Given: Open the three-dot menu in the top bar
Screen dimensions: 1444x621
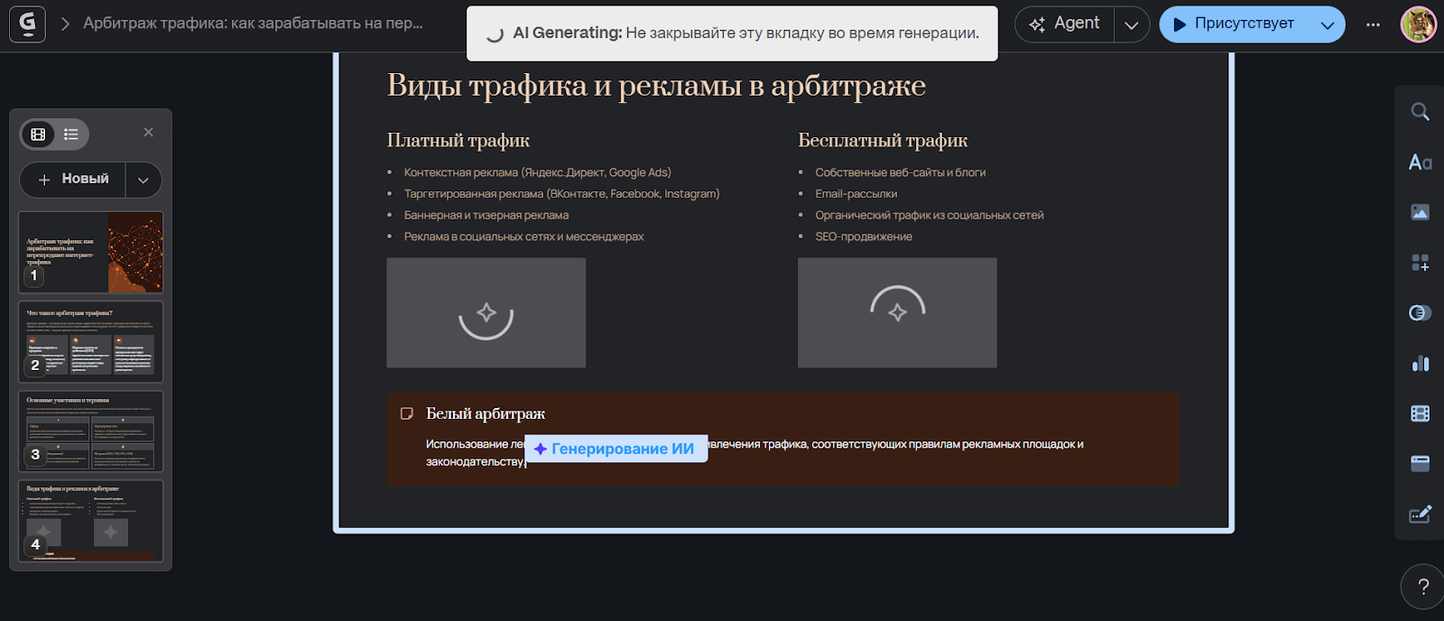Looking at the screenshot, I should click(x=1373, y=24).
